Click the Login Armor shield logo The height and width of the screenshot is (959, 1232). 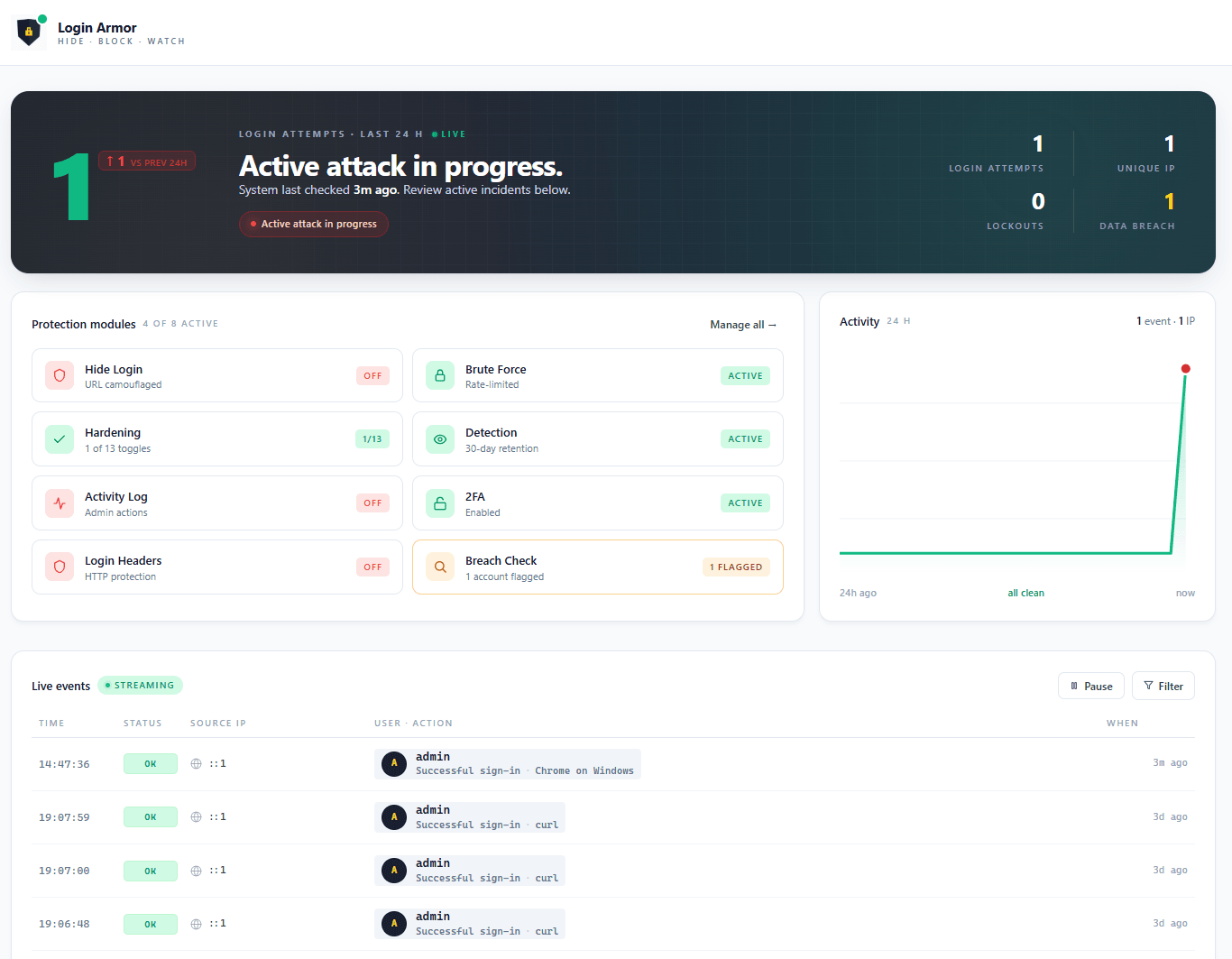[x=28, y=31]
